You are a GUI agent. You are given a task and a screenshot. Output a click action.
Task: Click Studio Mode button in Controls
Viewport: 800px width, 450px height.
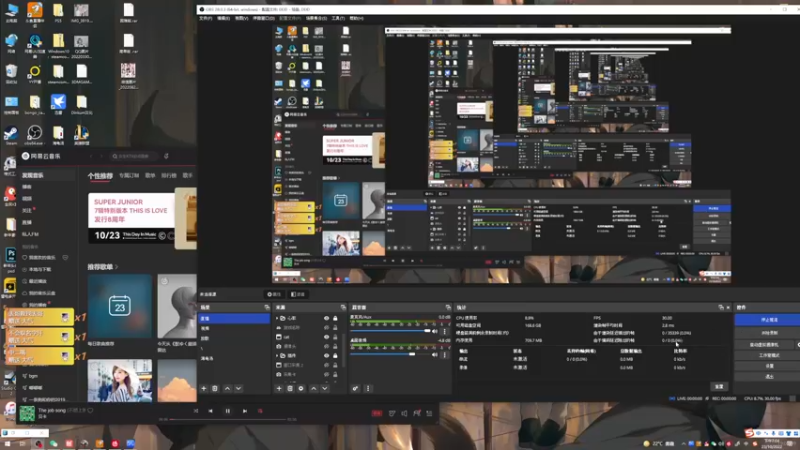(767, 355)
